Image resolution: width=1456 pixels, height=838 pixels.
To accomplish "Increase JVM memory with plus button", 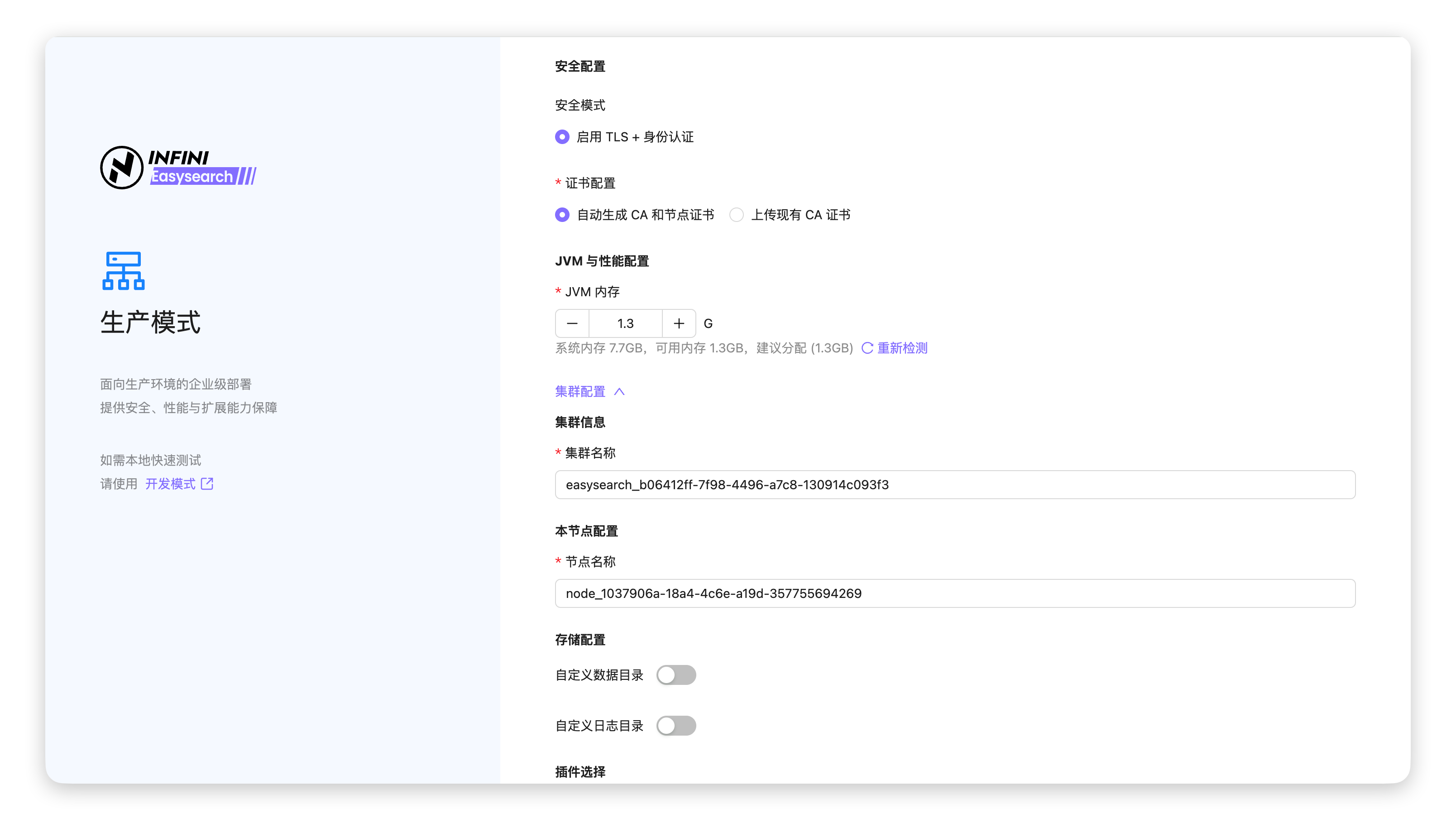I will pos(679,323).
